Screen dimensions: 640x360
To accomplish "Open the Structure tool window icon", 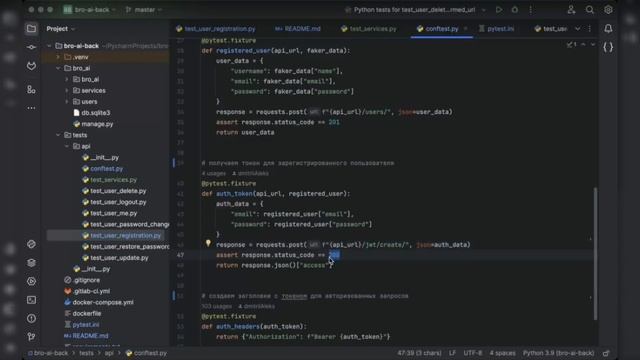I will tap(31, 89).
